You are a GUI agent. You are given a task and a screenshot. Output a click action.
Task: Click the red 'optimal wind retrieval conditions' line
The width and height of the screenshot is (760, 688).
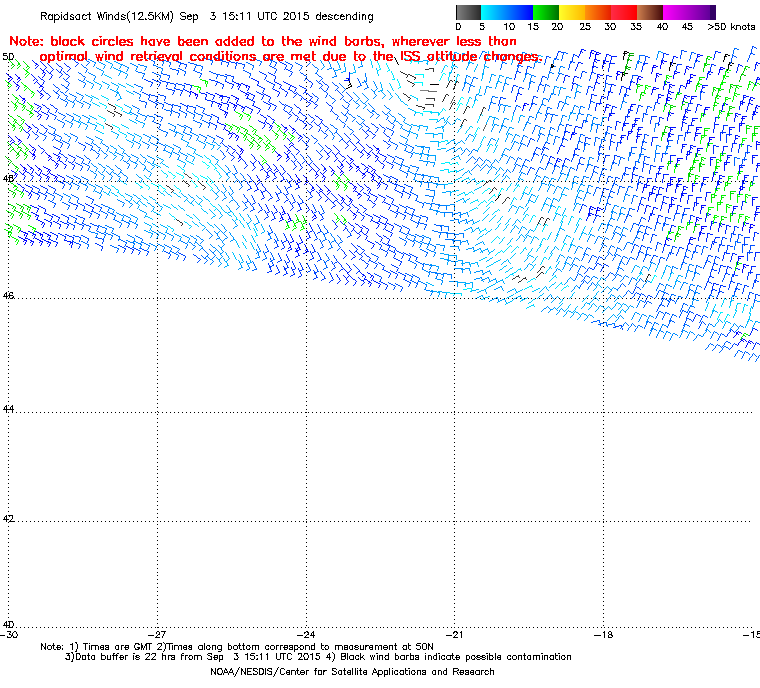click(290, 57)
